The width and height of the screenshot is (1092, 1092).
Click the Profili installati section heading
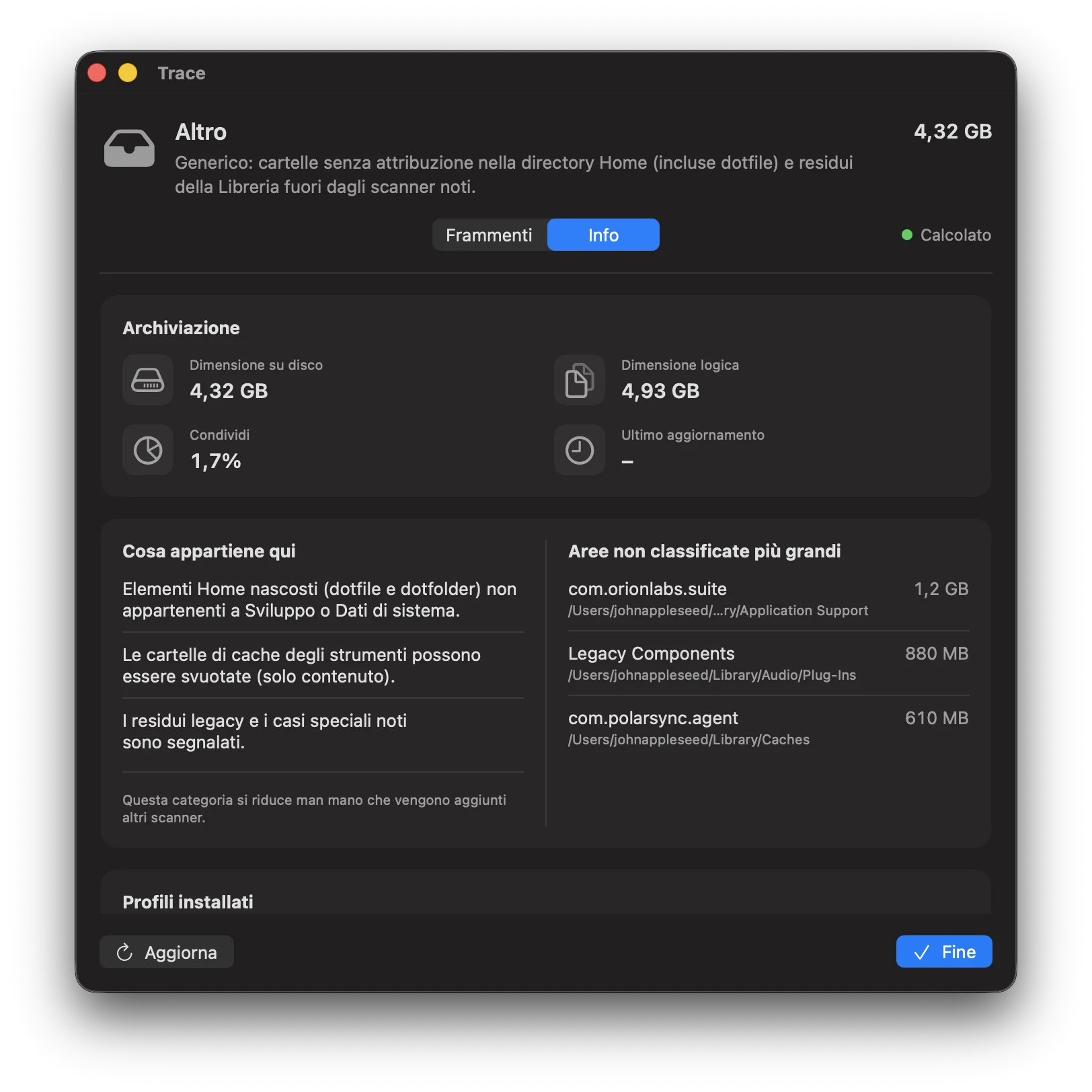[x=188, y=902]
